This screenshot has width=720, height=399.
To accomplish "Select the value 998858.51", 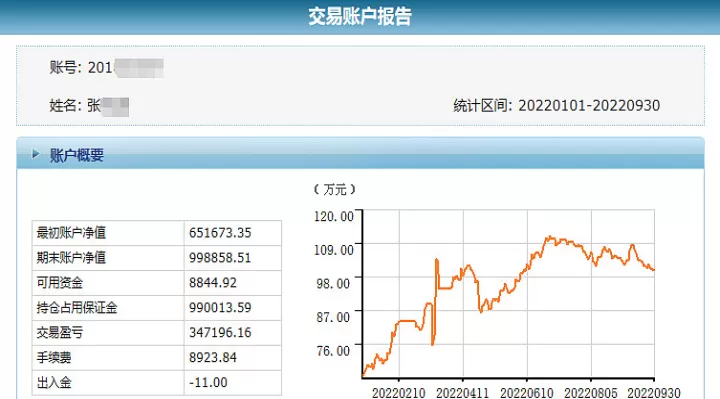I will 220,258.
